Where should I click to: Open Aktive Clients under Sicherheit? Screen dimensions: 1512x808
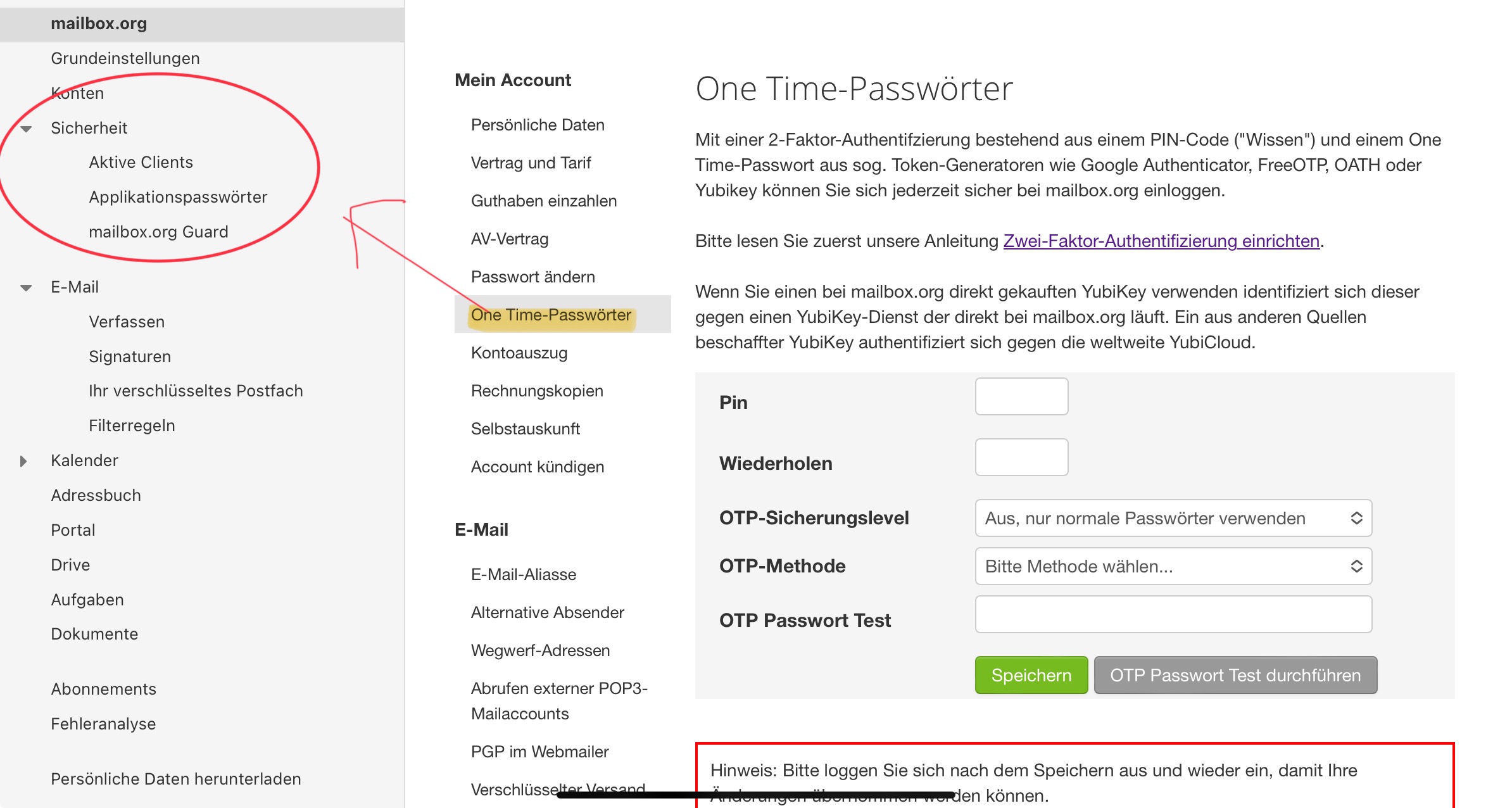click(x=141, y=162)
